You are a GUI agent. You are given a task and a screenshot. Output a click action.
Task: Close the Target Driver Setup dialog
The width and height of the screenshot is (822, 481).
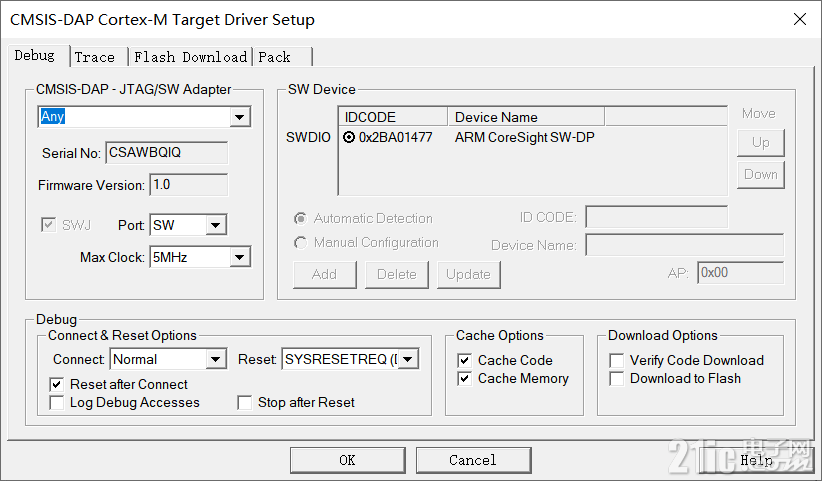[x=800, y=19]
